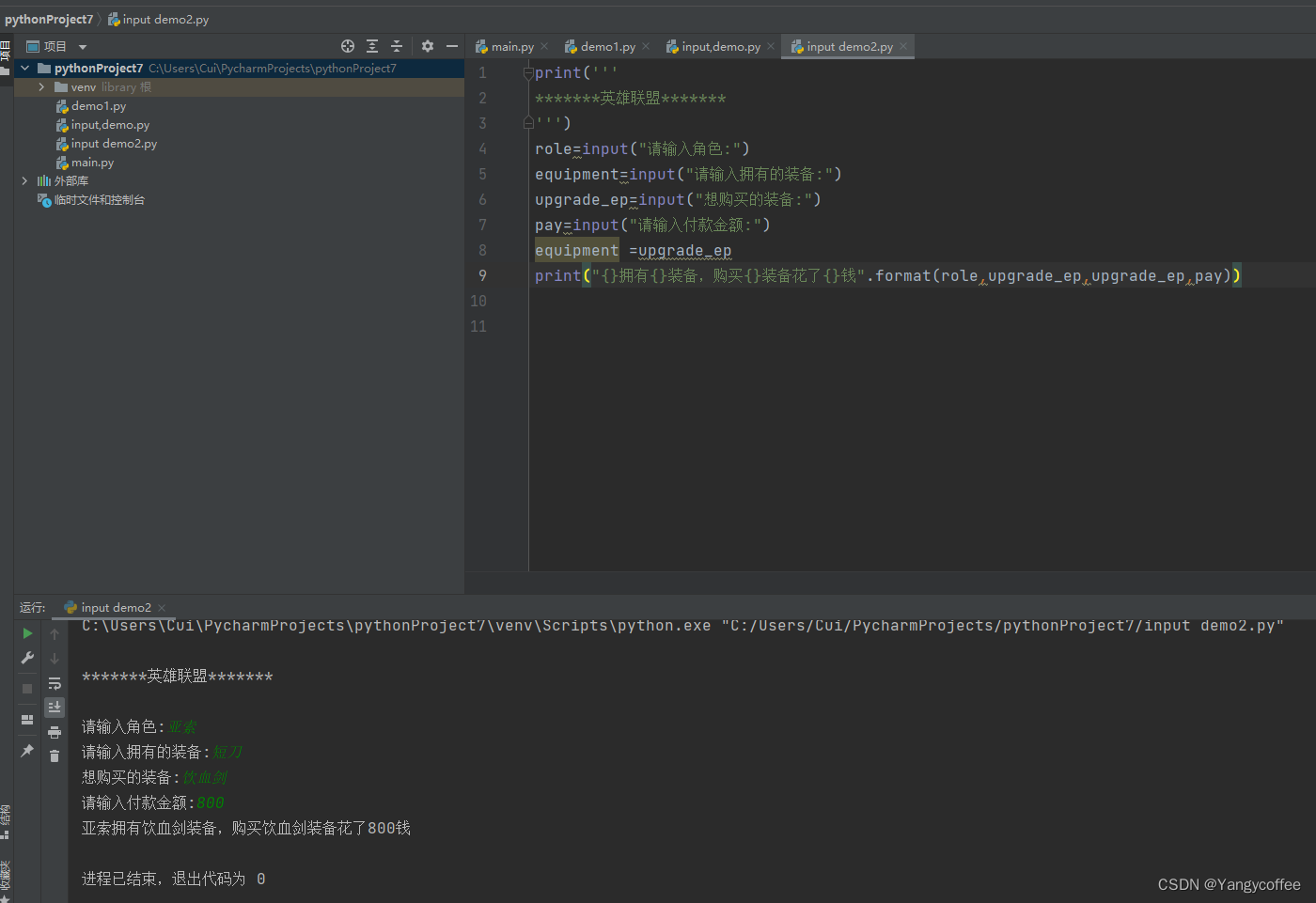
Task: Click the Restore Layout icon in run panel
Action: coord(27,720)
